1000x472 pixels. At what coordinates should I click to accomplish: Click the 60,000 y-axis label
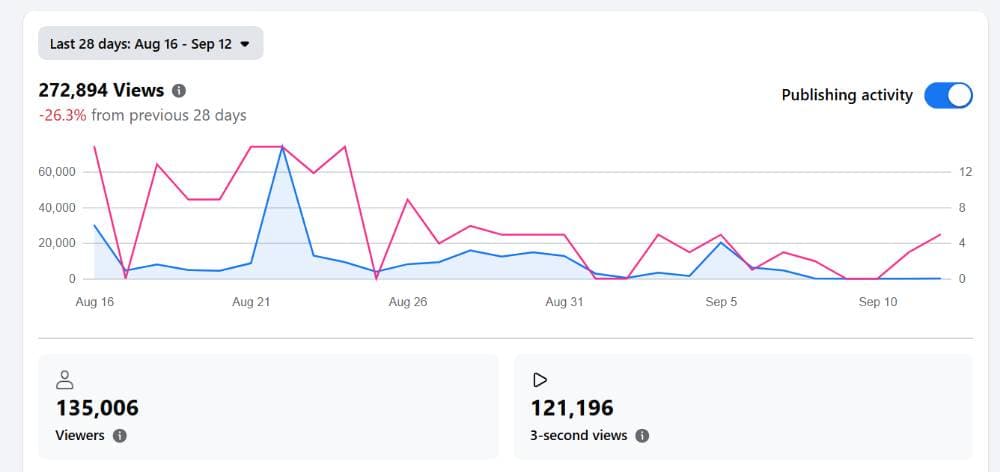pos(57,172)
